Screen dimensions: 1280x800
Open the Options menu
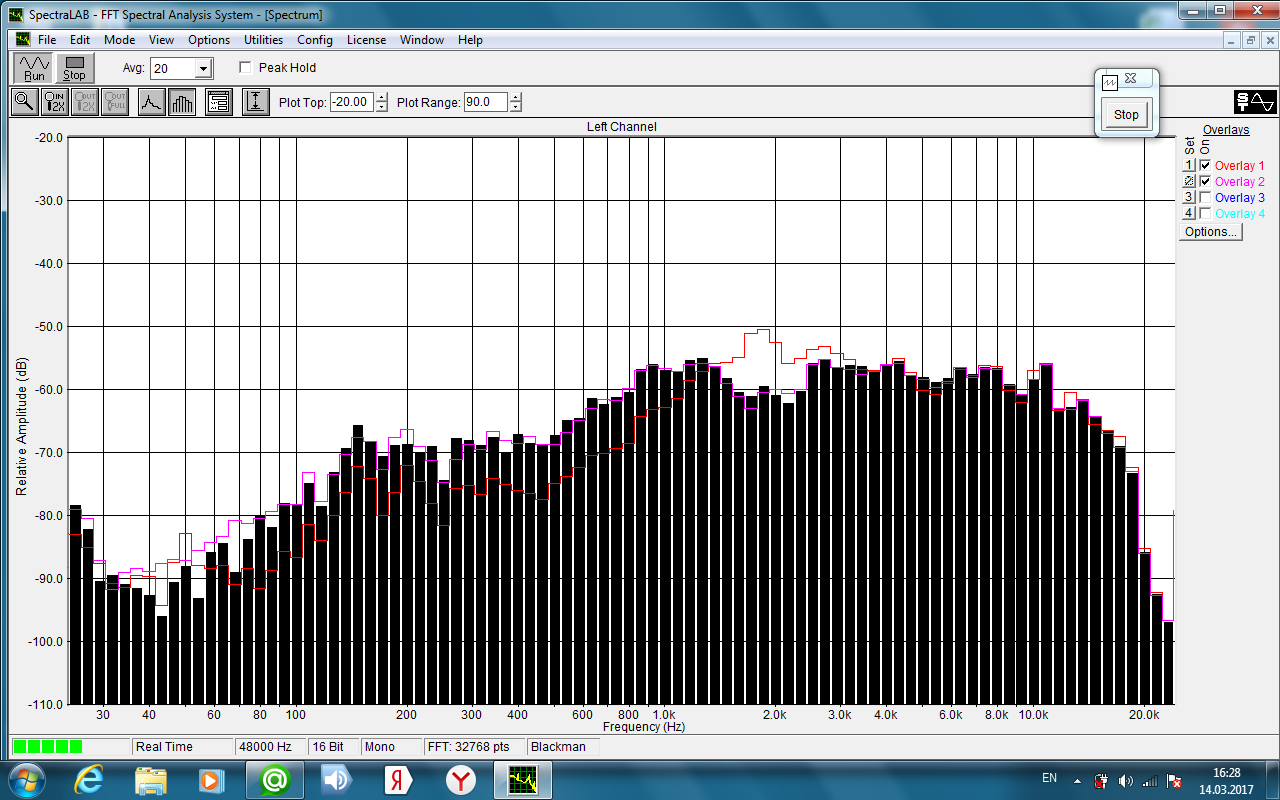click(x=209, y=40)
